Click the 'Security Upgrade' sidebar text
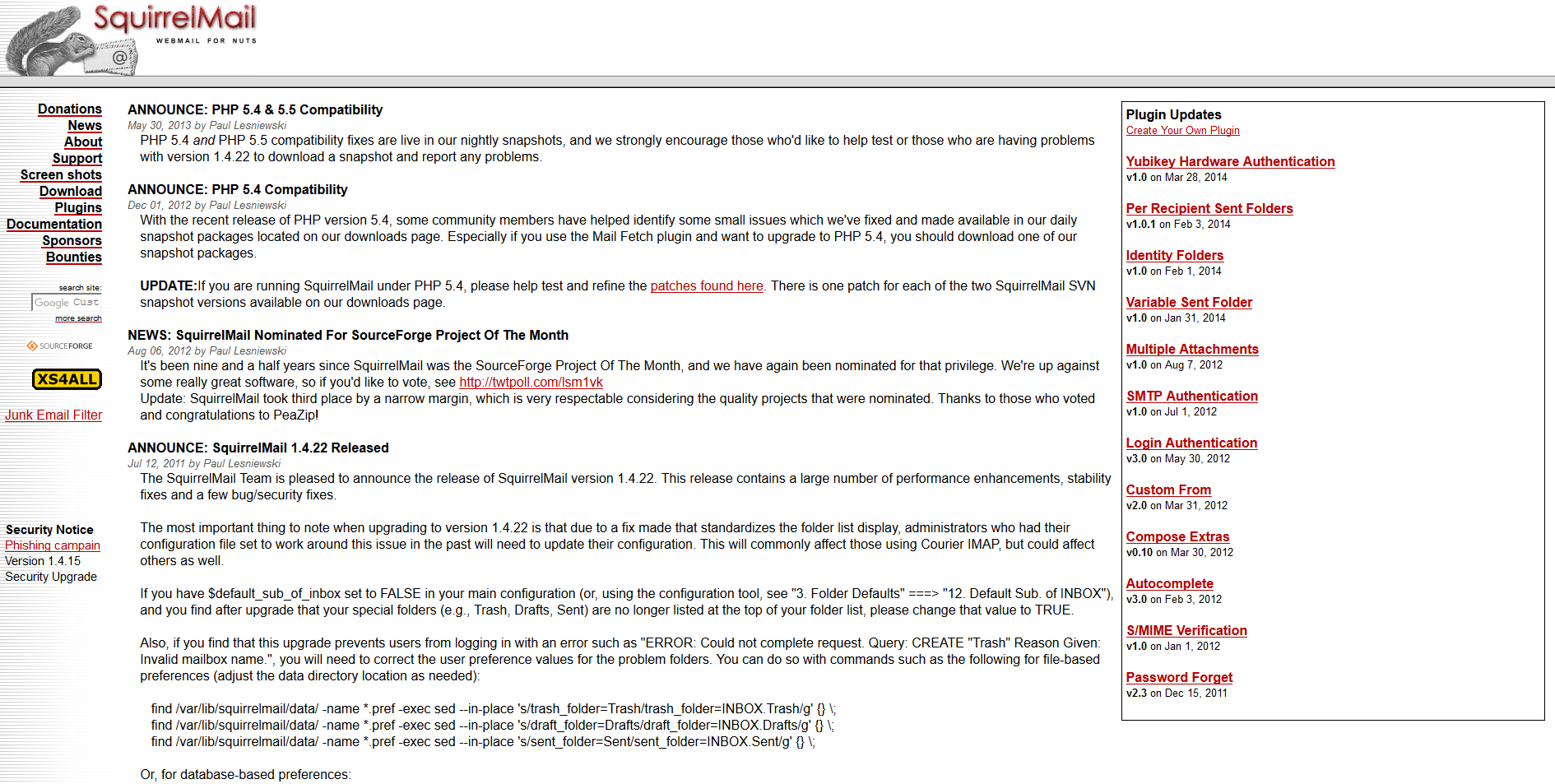 pos(51,578)
